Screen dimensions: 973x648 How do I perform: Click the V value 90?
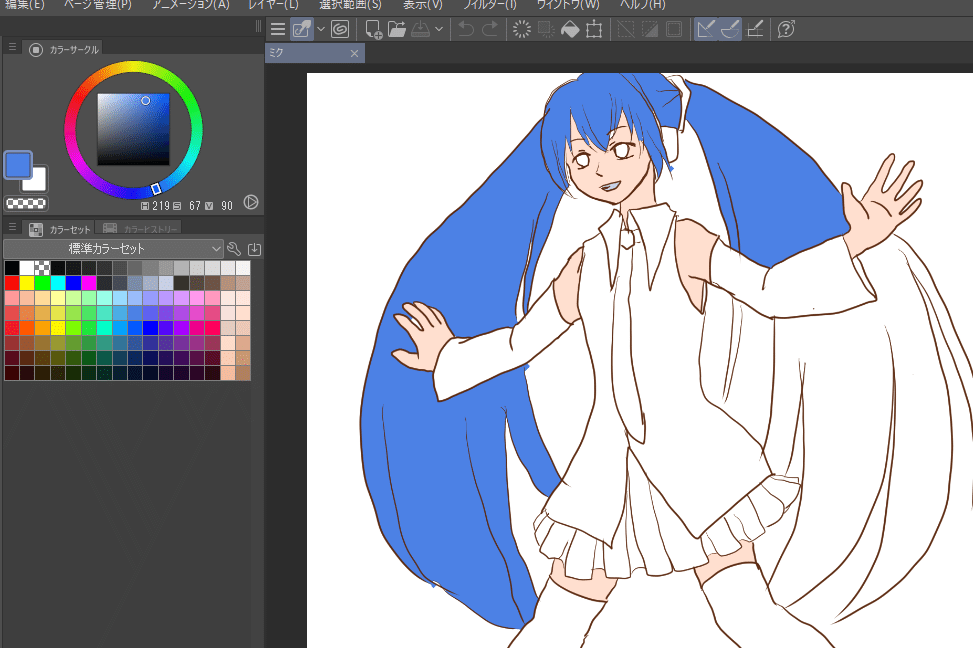pos(226,205)
